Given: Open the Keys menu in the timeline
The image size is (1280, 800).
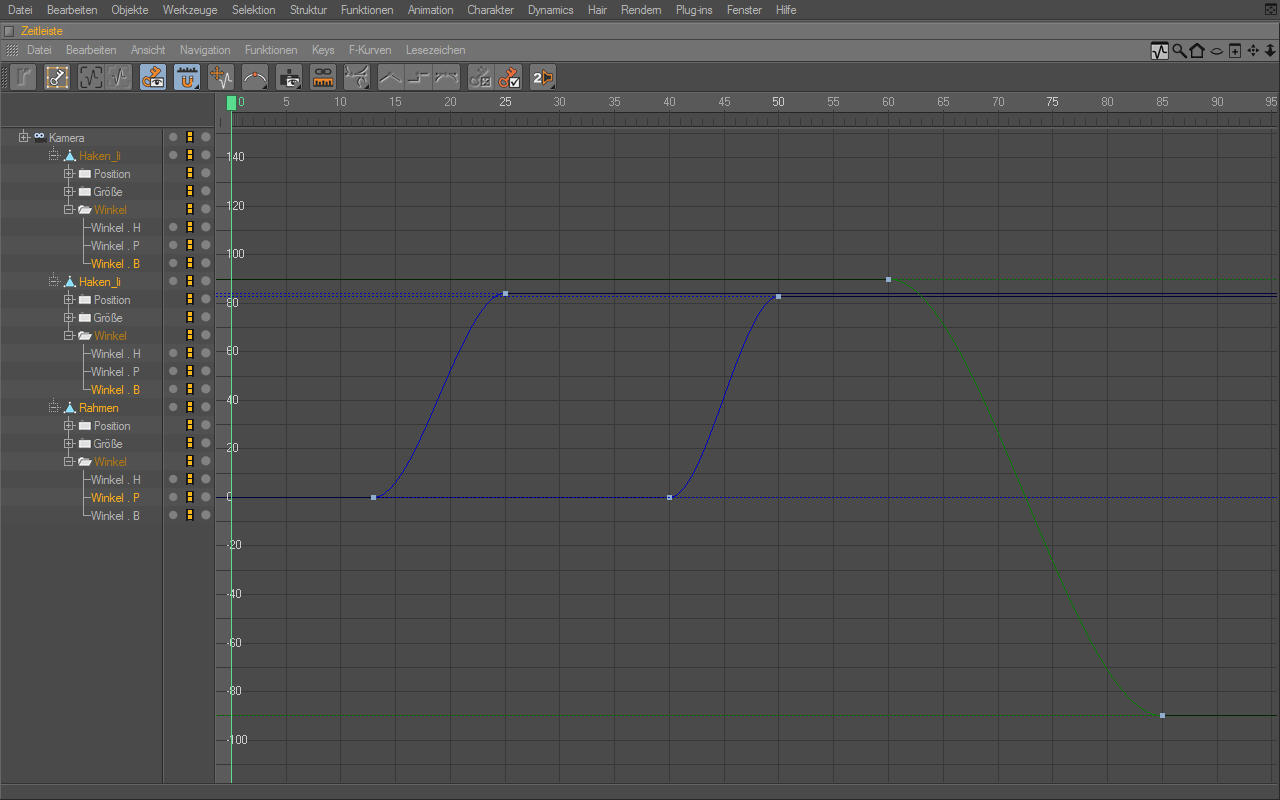Looking at the screenshot, I should 323,50.
